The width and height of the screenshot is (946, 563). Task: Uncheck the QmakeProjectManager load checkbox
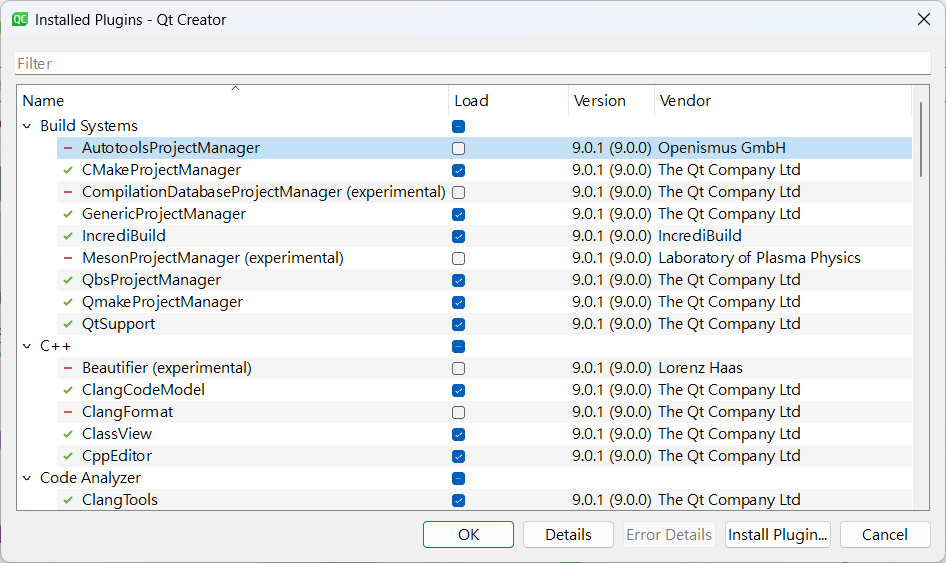(x=459, y=302)
